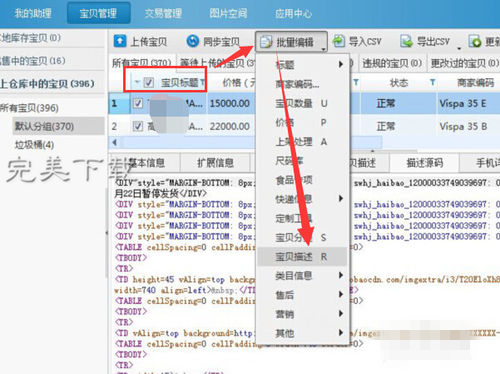500x374 pixels.
Task: Choose 食品专项 menu entry
Action: 302,180
